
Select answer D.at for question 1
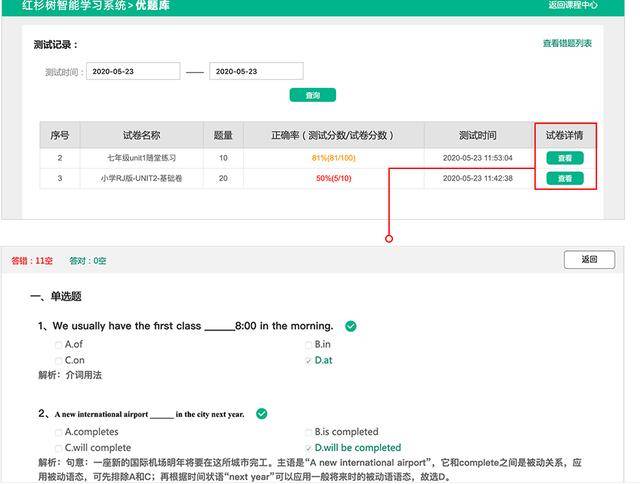click(309, 360)
